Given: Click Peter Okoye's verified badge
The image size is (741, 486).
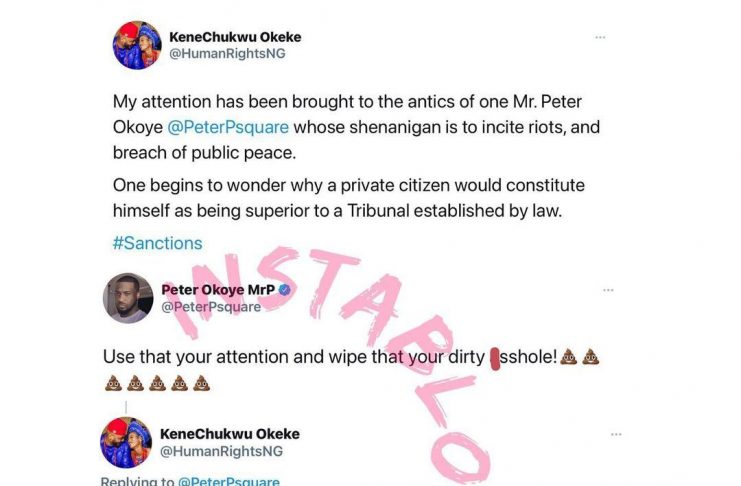Looking at the screenshot, I should coord(284,290).
